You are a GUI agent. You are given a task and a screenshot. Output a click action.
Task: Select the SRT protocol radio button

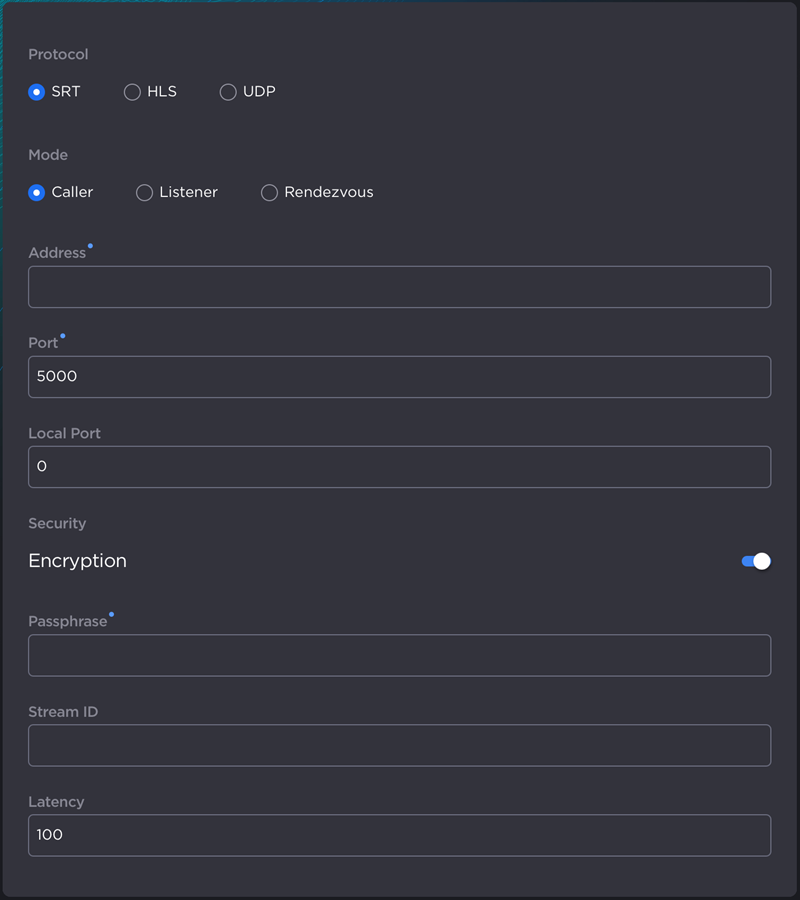[x=35, y=91]
